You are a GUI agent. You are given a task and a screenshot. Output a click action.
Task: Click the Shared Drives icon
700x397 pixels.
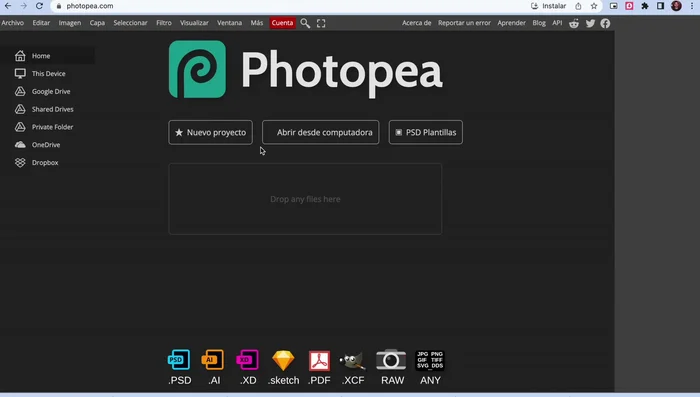[20, 109]
